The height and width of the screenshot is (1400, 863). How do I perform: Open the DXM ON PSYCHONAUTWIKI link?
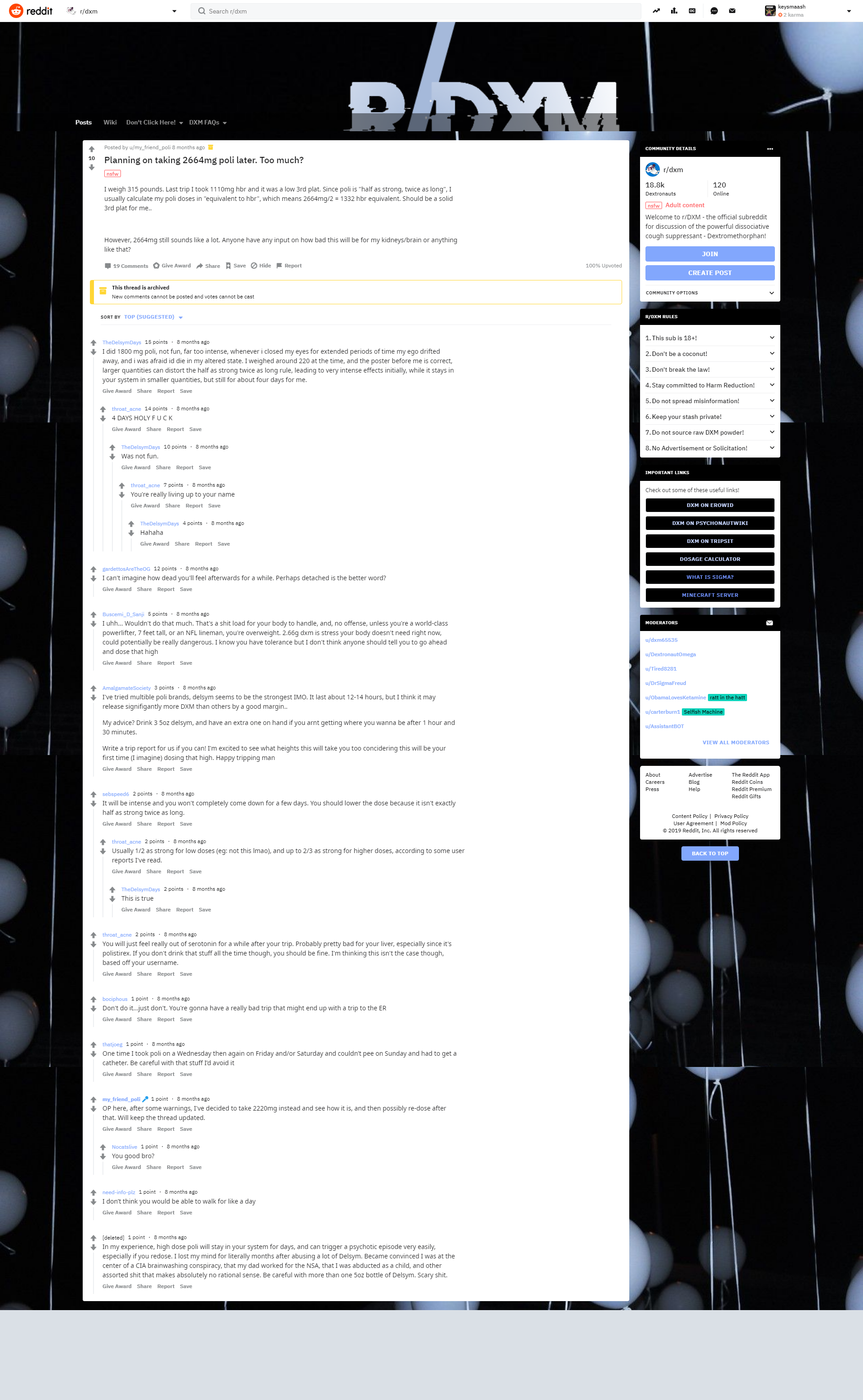pyautogui.click(x=710, y=523)
